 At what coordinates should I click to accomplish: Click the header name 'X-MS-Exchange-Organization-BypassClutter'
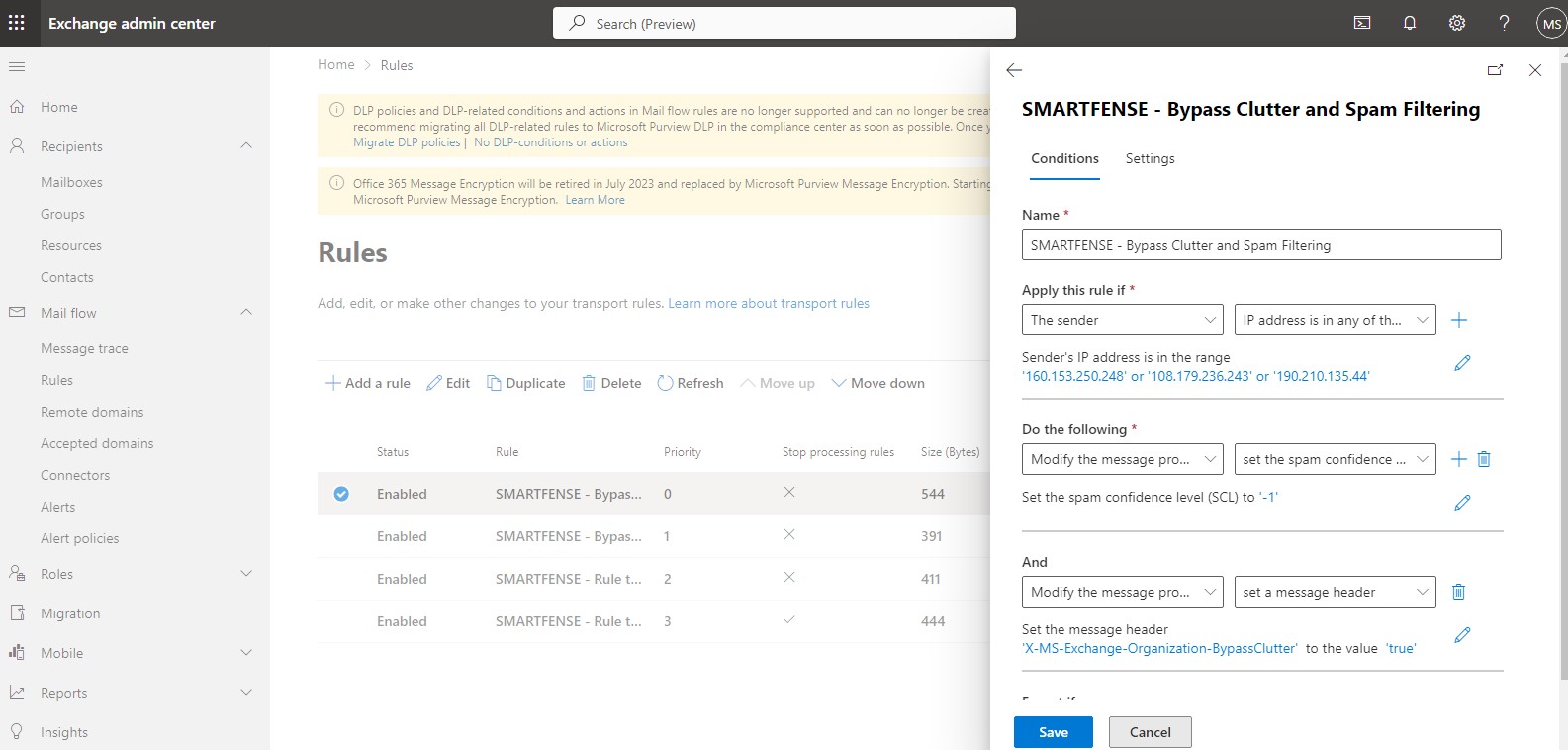coord(1159,648)
